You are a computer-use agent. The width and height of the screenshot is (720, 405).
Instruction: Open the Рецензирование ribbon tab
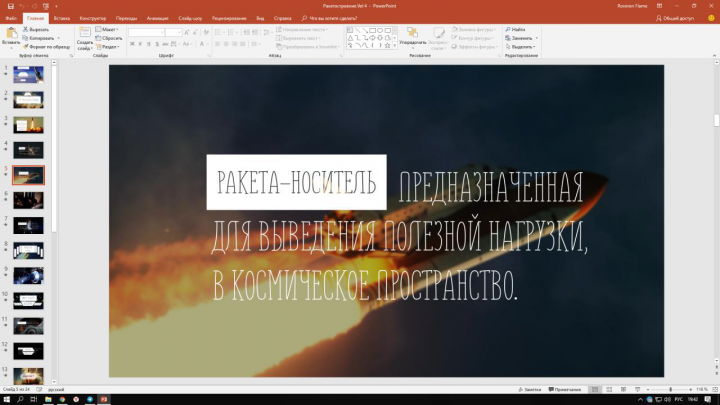pos(229,18)
